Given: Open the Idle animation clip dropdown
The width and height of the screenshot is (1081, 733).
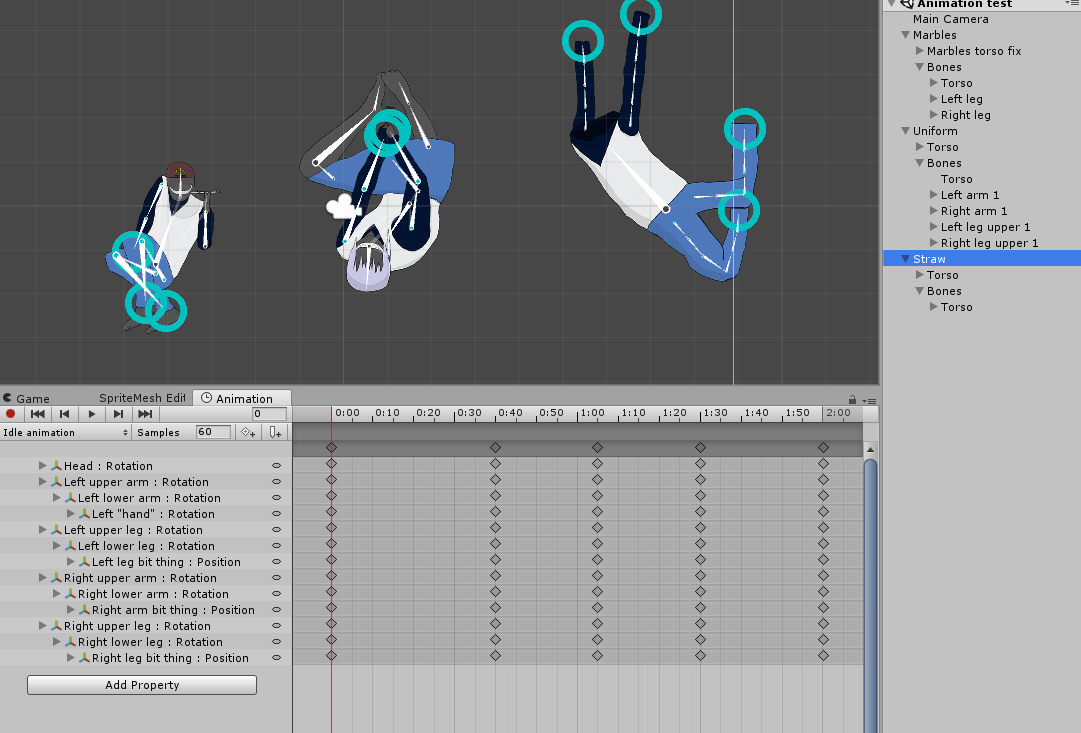Looking at the screenshot, I should 65,432.
